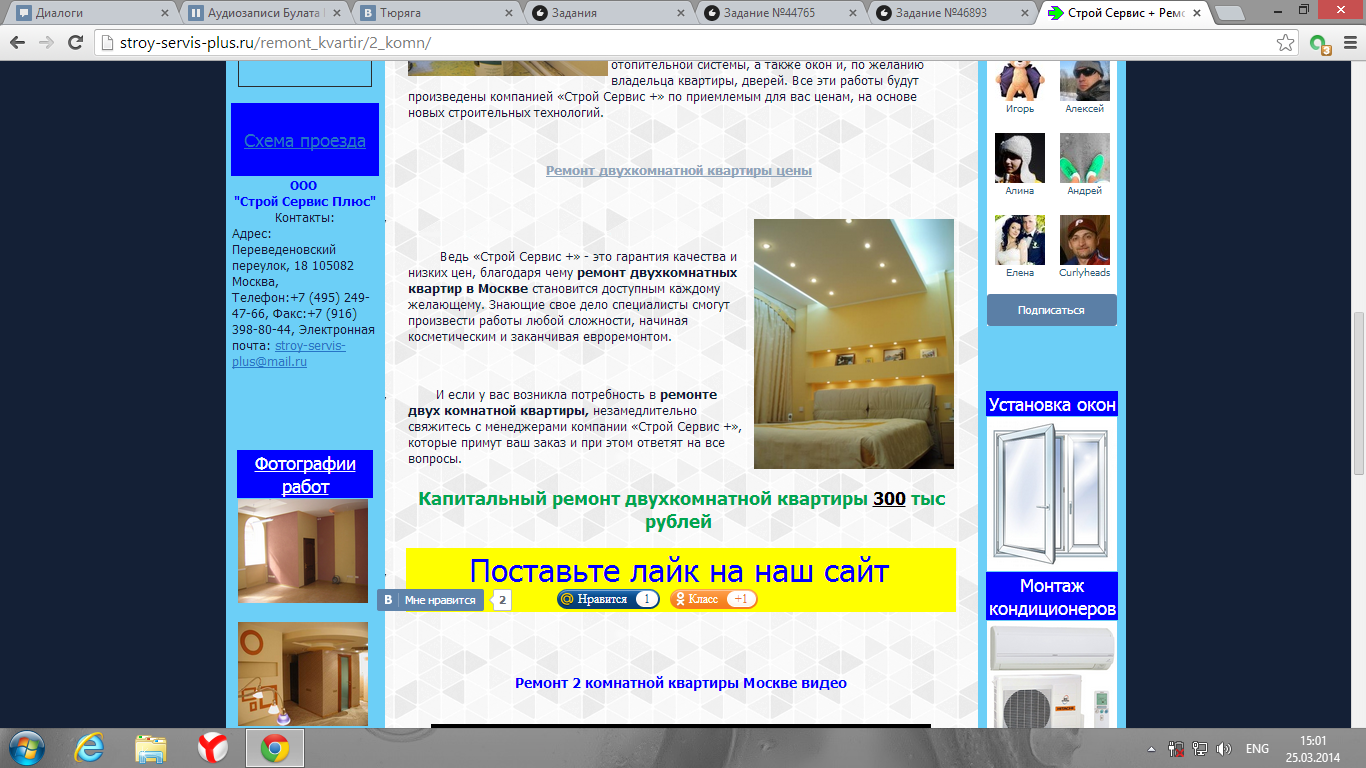Screen dimensions: 1366x768
Task: Launch Yandex browser from the taskbar
Action: [212, 748]
